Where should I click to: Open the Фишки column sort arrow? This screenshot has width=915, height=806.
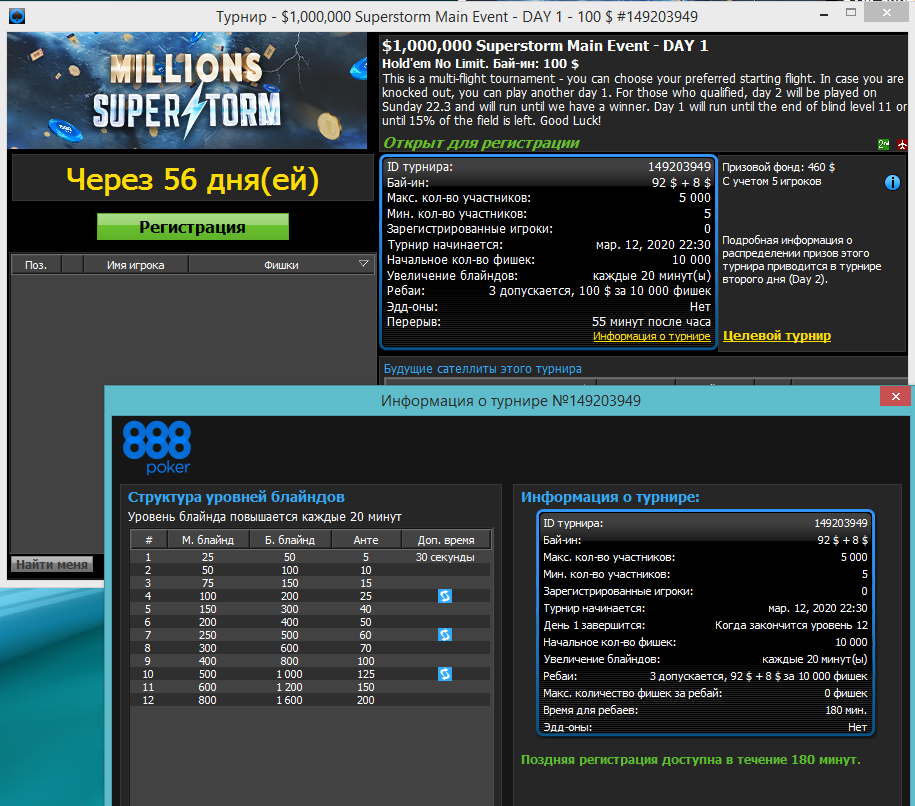[364, 264]
